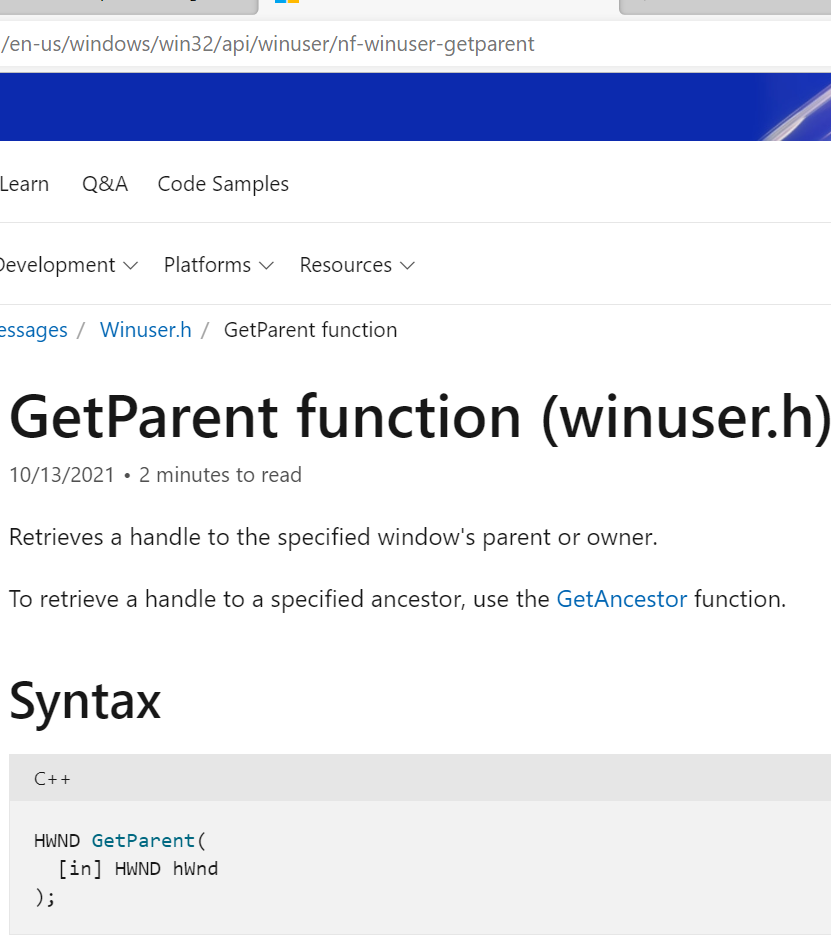Follow the GetAncestor function link
The image size is (831, 949).
coord(621,600)
